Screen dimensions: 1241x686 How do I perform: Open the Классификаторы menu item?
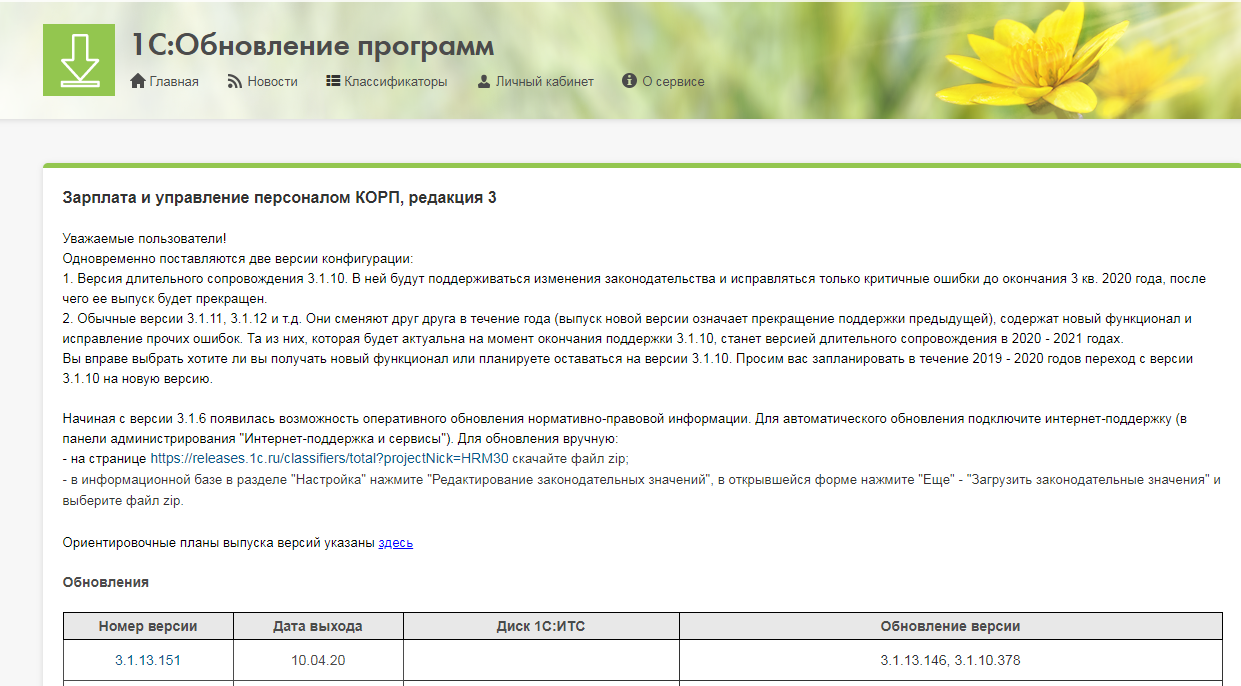point(396,81)
